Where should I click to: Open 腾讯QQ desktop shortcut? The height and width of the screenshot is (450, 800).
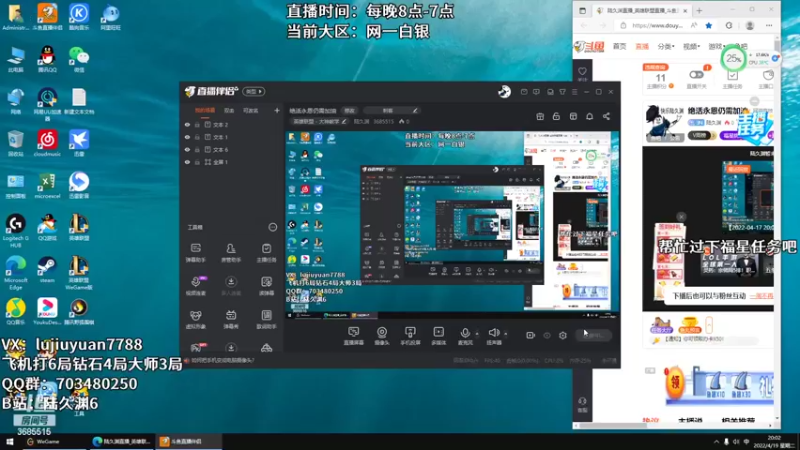pyautogui.click(x=47, y=59)
